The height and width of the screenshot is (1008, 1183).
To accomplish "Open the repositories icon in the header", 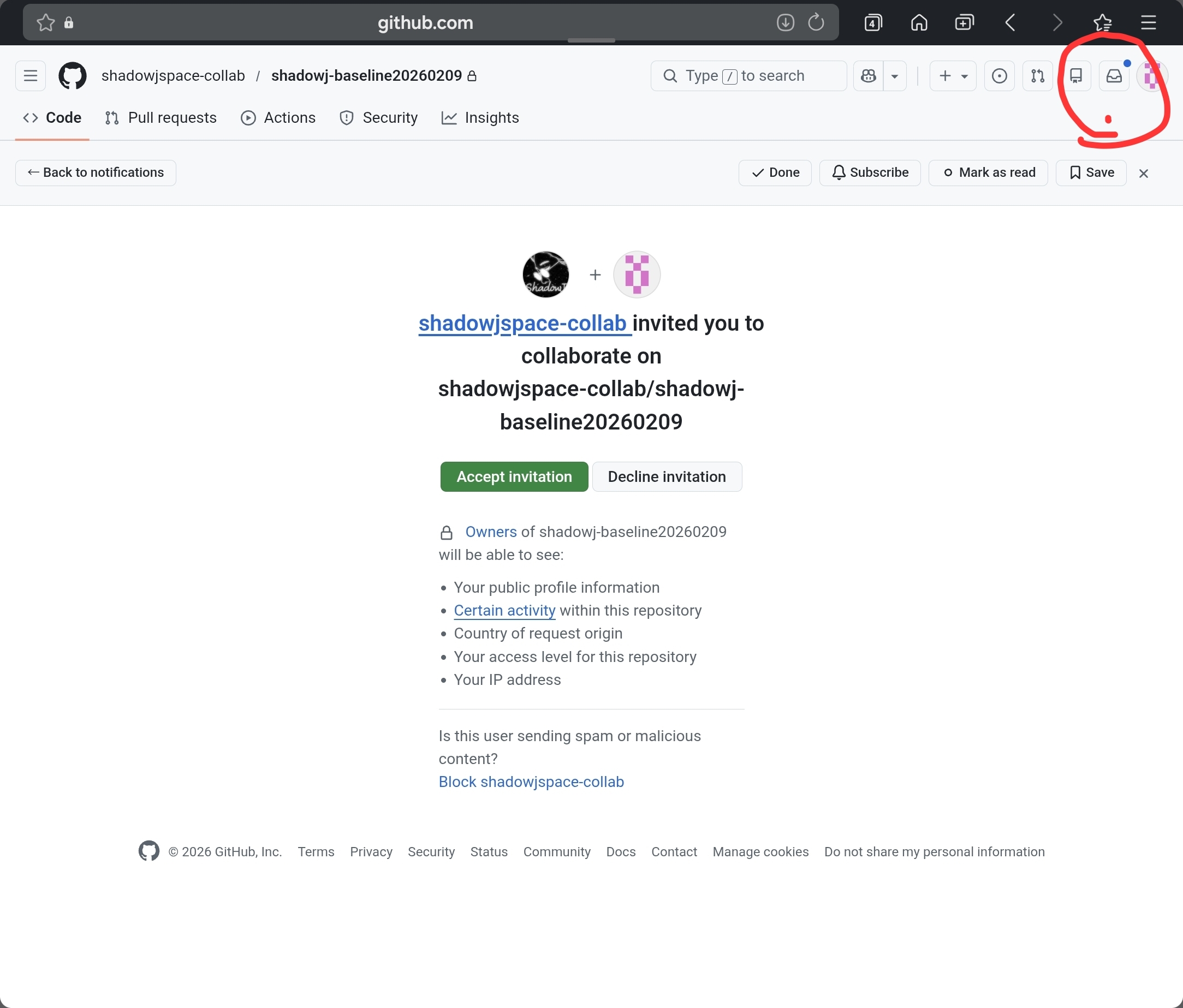I will click(1075, 75).
